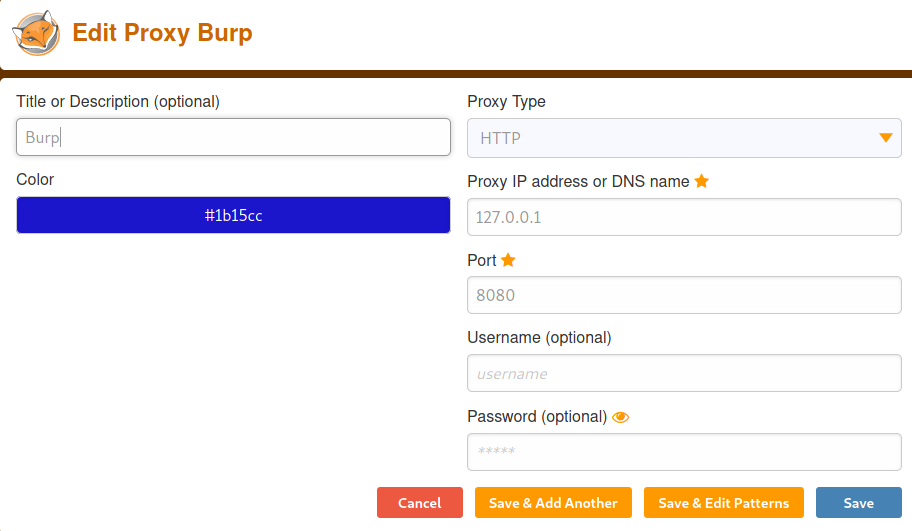Choose Save & Edit Patterns
912x531 pixels.
(724, 503)
